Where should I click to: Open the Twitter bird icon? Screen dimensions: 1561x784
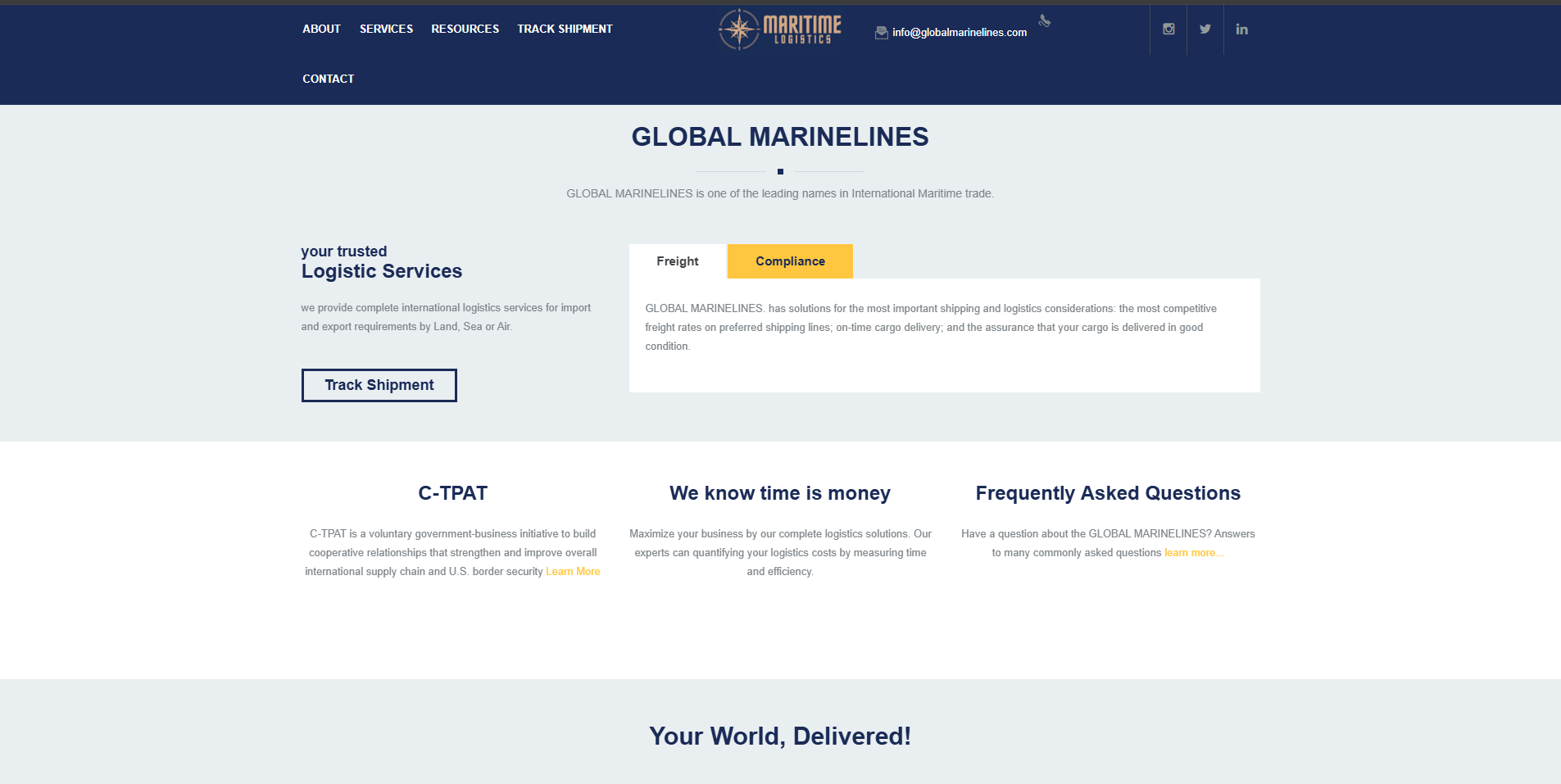point(1205,29)
